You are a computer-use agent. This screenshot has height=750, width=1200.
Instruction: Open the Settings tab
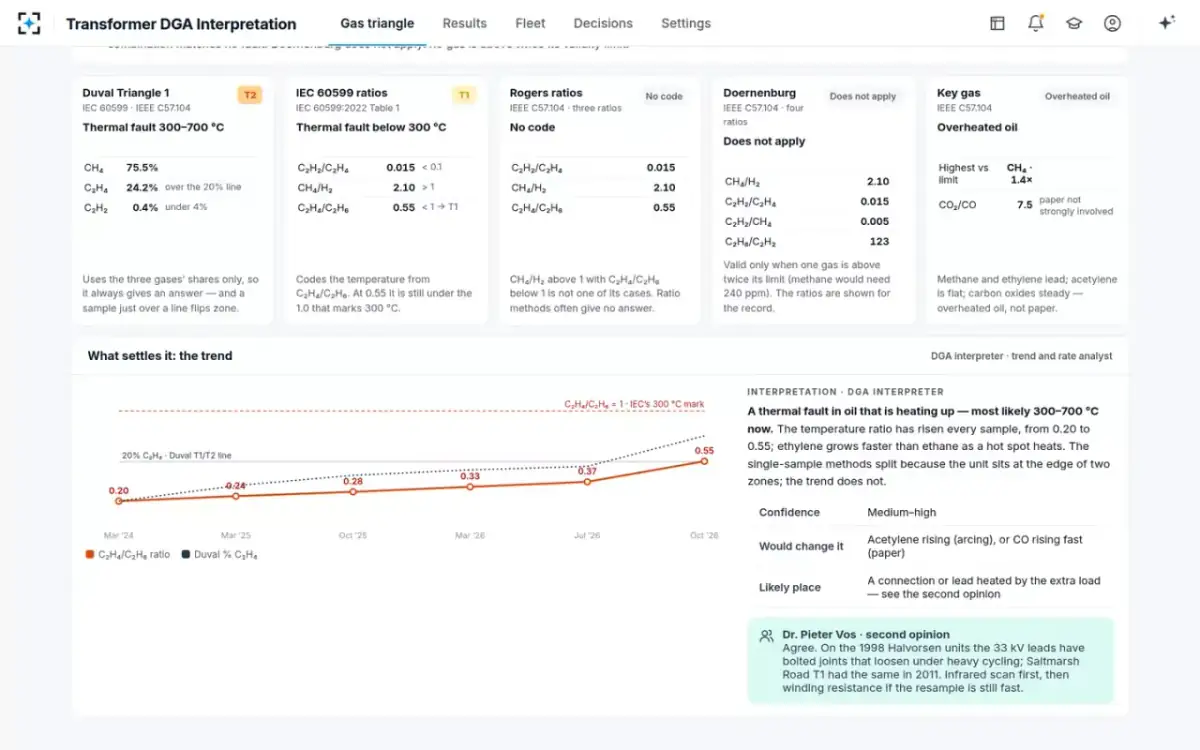click(686, 23)
